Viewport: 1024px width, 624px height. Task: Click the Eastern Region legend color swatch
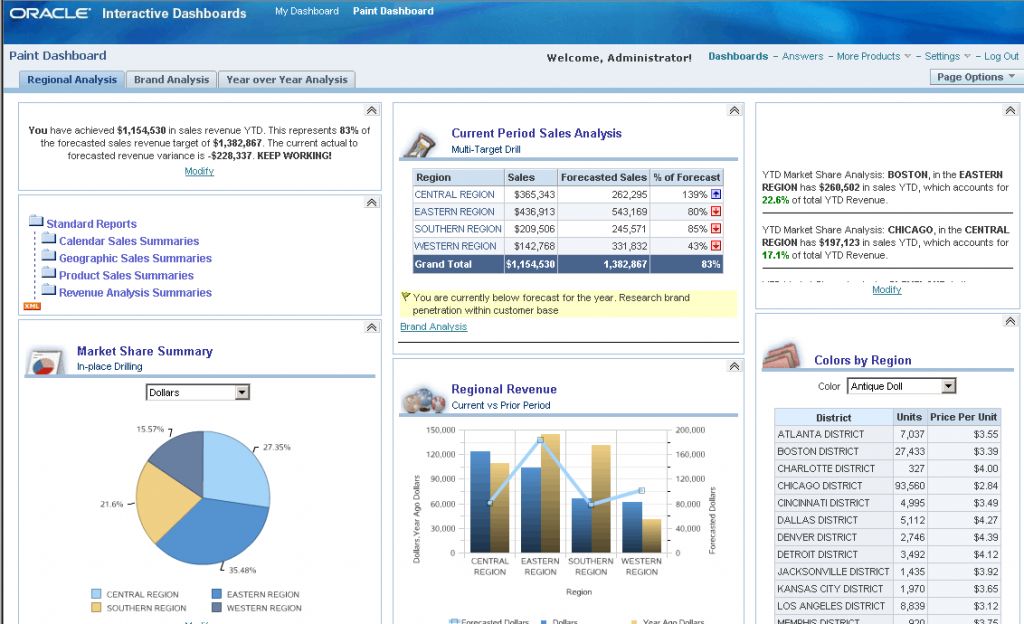pos(217,594)
